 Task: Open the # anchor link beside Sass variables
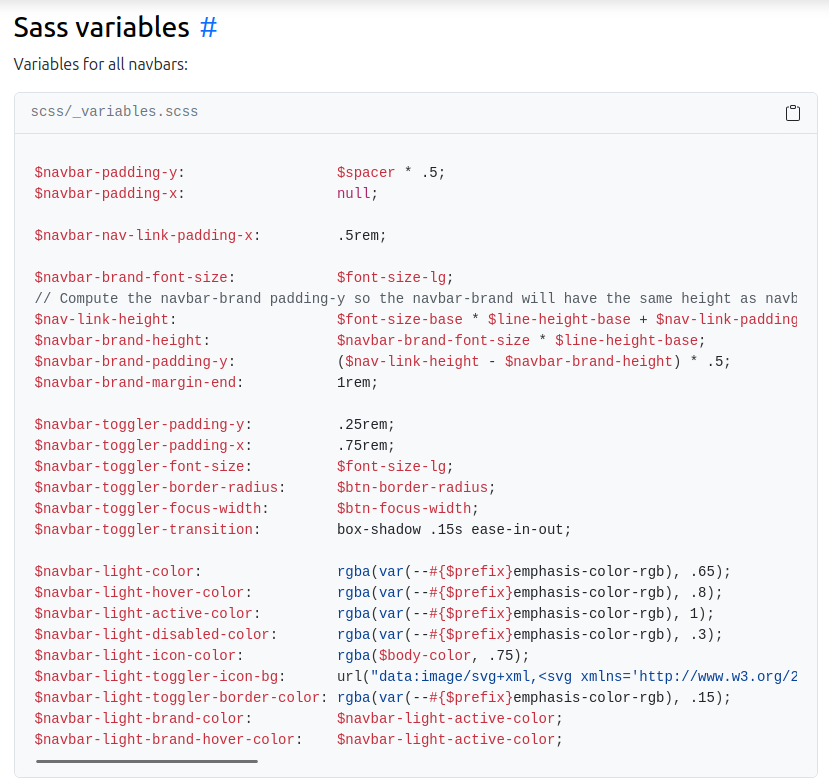208,27
